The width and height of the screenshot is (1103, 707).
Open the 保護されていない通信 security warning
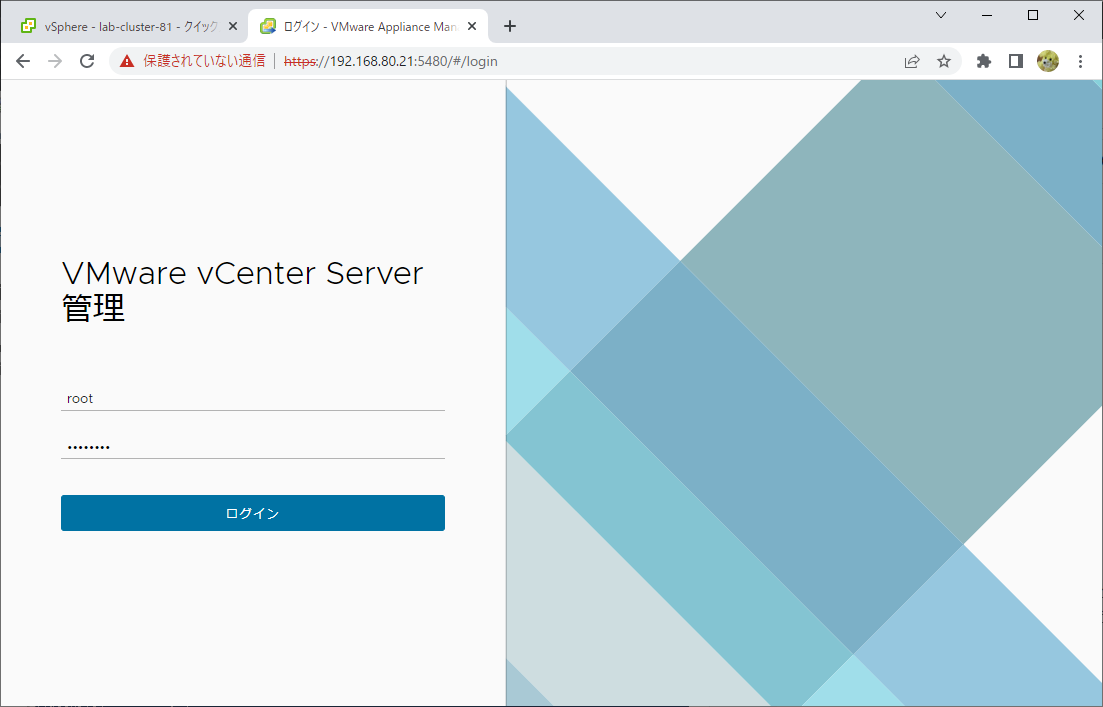(x=192, y=61)
